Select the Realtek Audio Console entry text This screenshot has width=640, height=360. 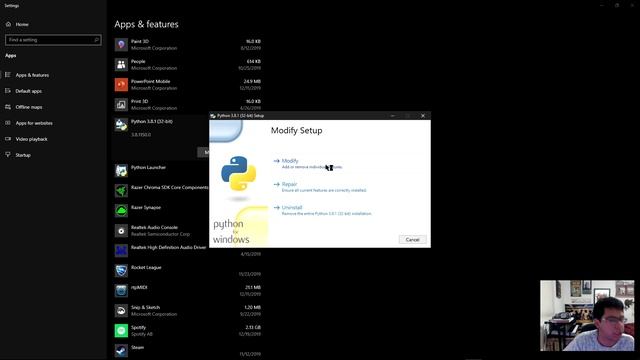tap(154, 227)
